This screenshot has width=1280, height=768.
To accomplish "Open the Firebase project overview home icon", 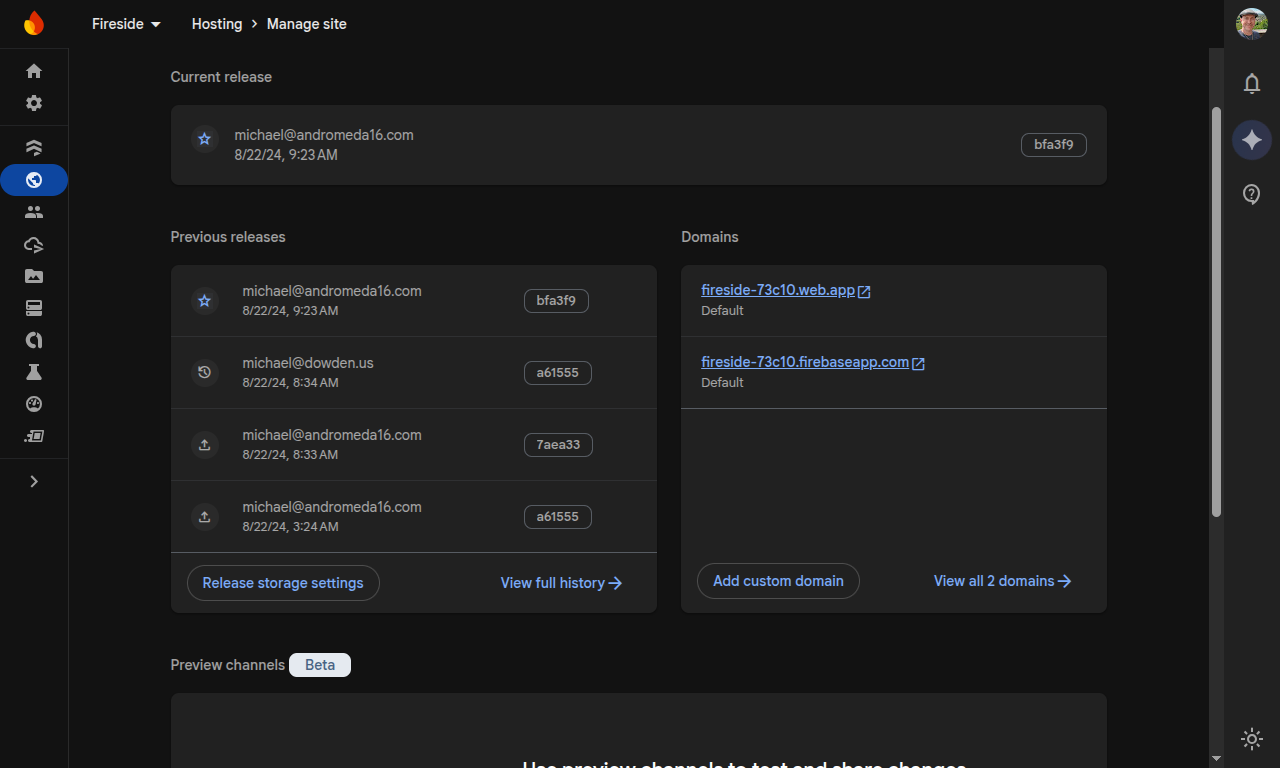I will 33,71.
